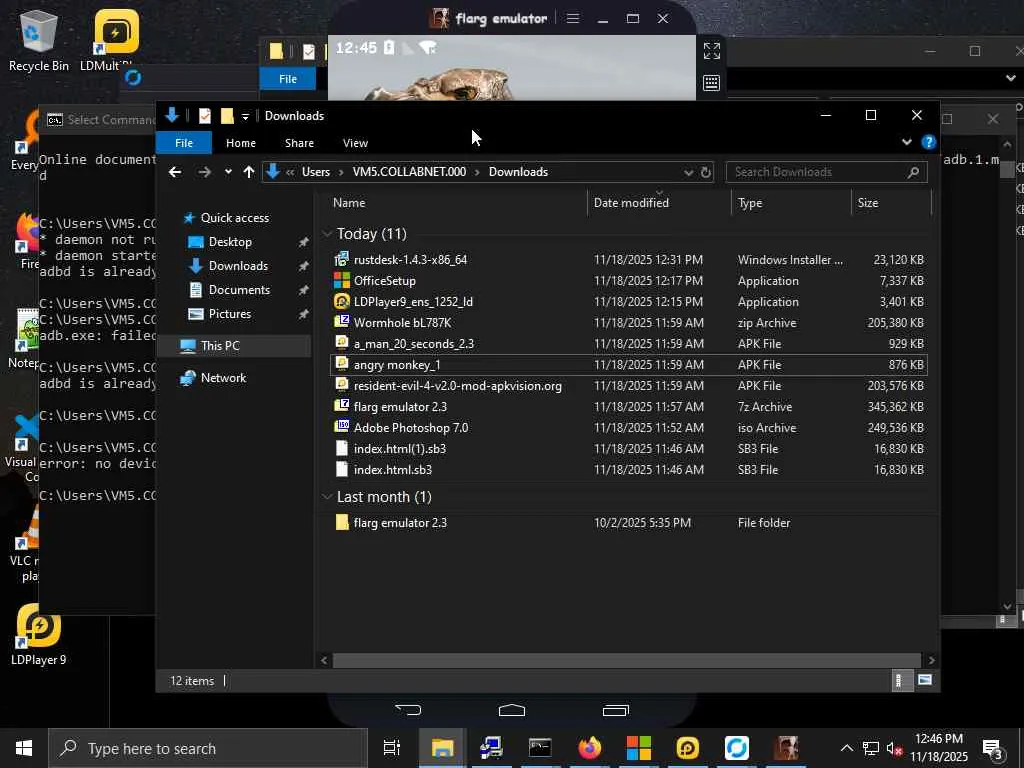Screen dimensions: 1024x768
Task: Show hidden system tray icons
Action: tap(846, 748)
